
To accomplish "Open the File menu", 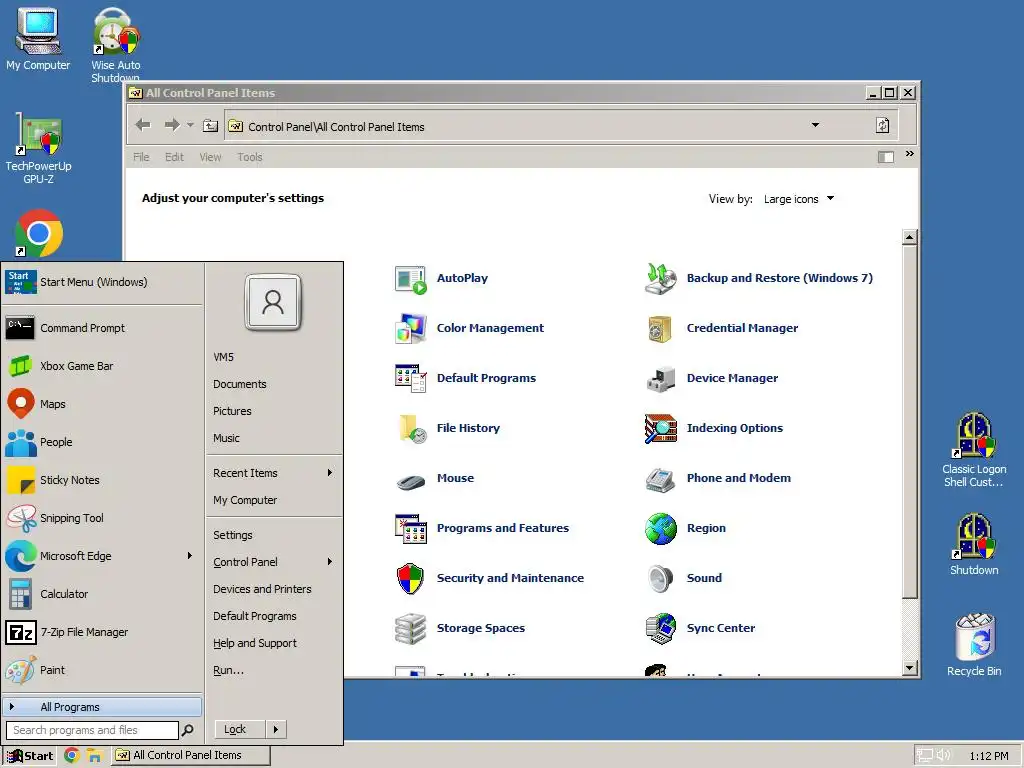I will click(x=141, y=157).
